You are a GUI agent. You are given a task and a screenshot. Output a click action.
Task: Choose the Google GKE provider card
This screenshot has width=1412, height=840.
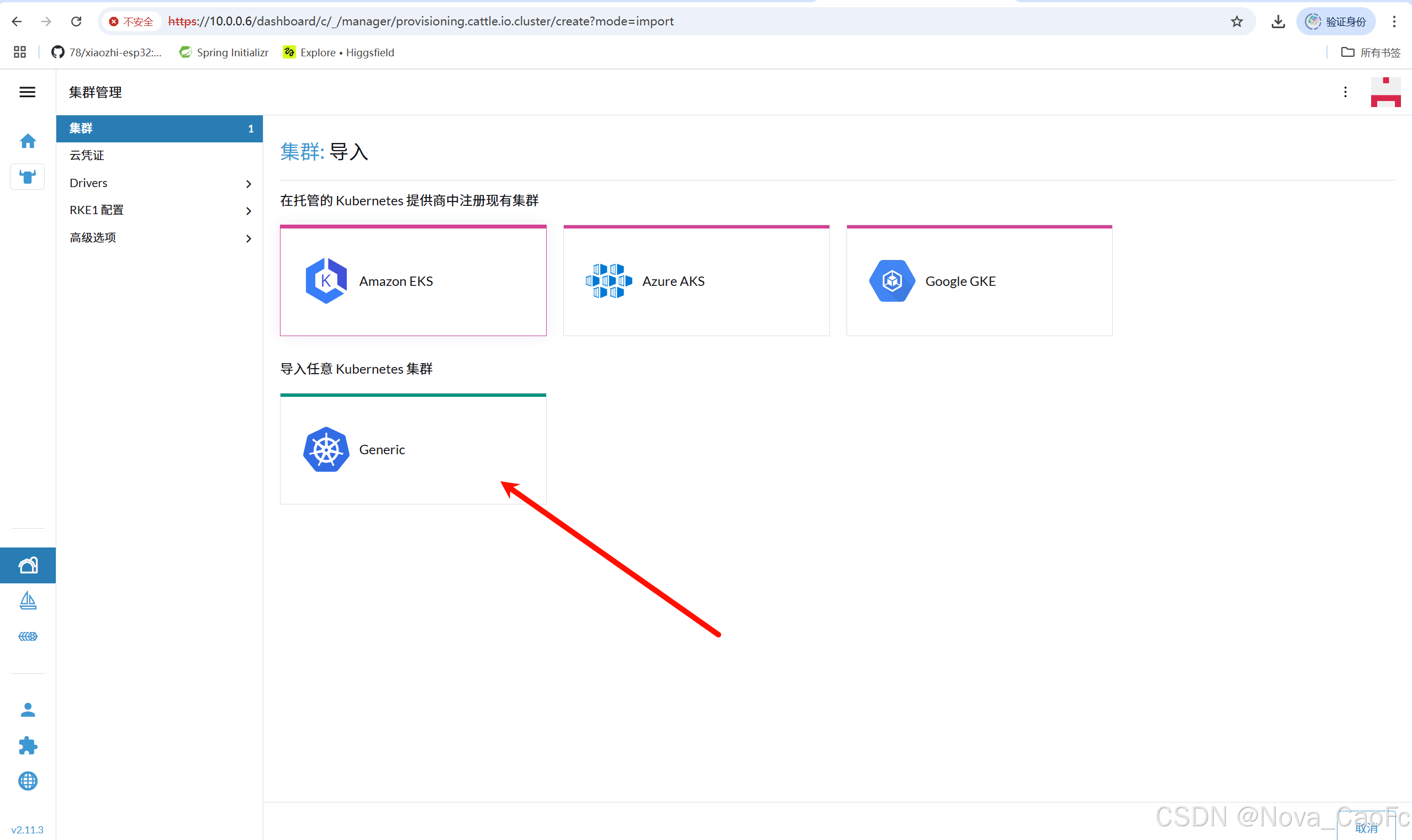pos(979,281)
